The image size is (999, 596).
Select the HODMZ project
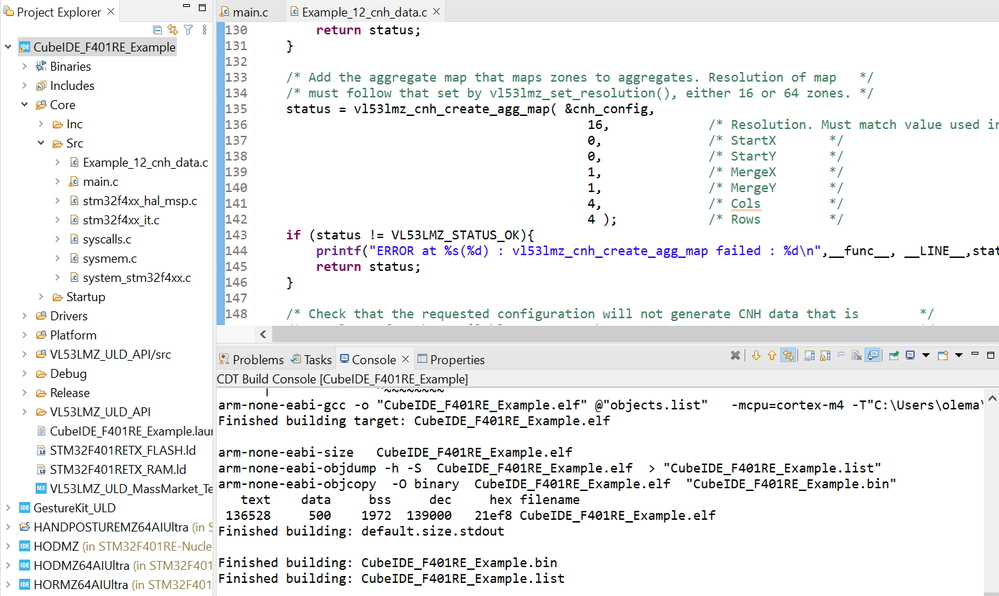pyautogui.click(x=56, y=546)
